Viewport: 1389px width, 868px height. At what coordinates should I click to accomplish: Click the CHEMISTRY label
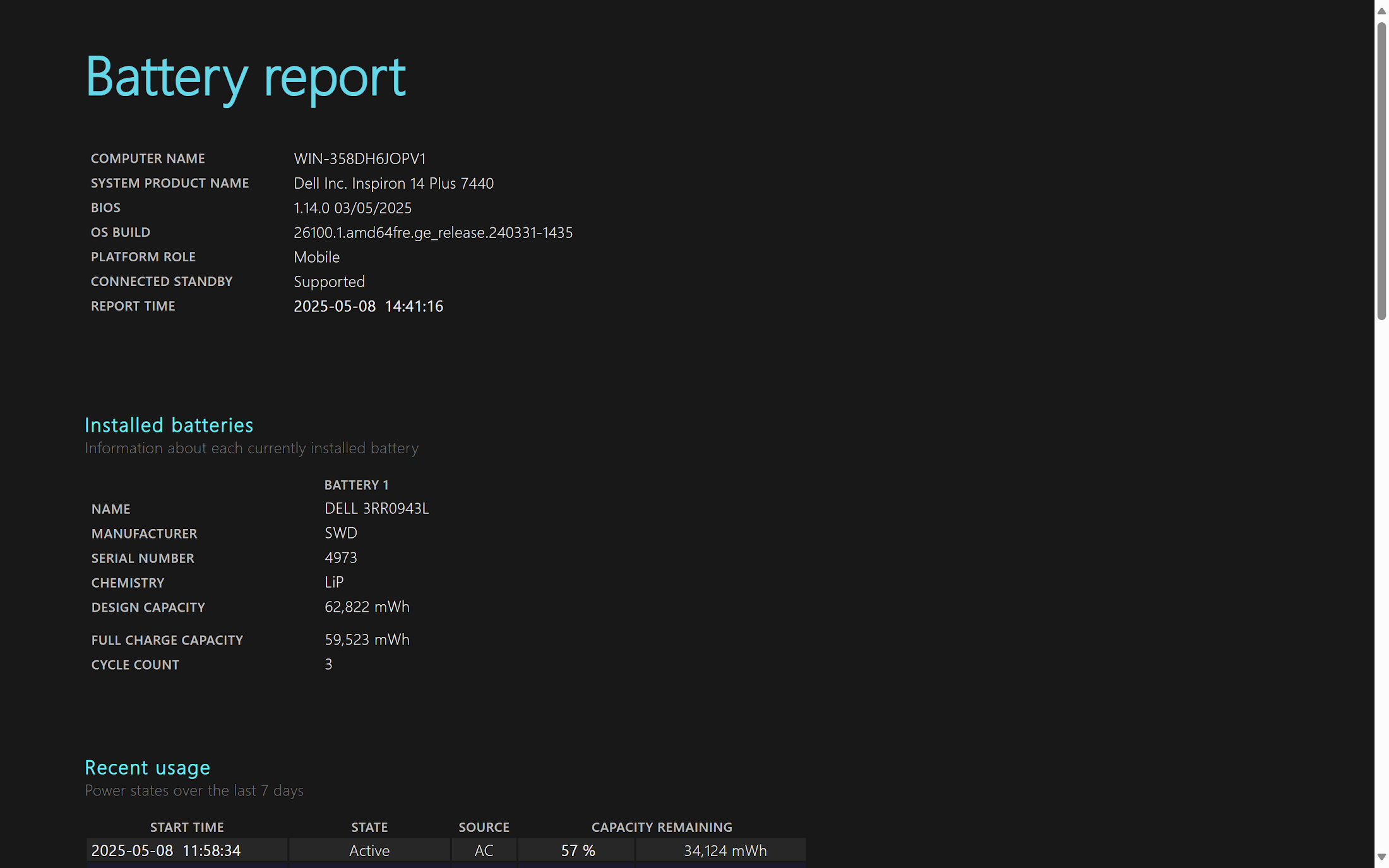[x=128, y=583]
